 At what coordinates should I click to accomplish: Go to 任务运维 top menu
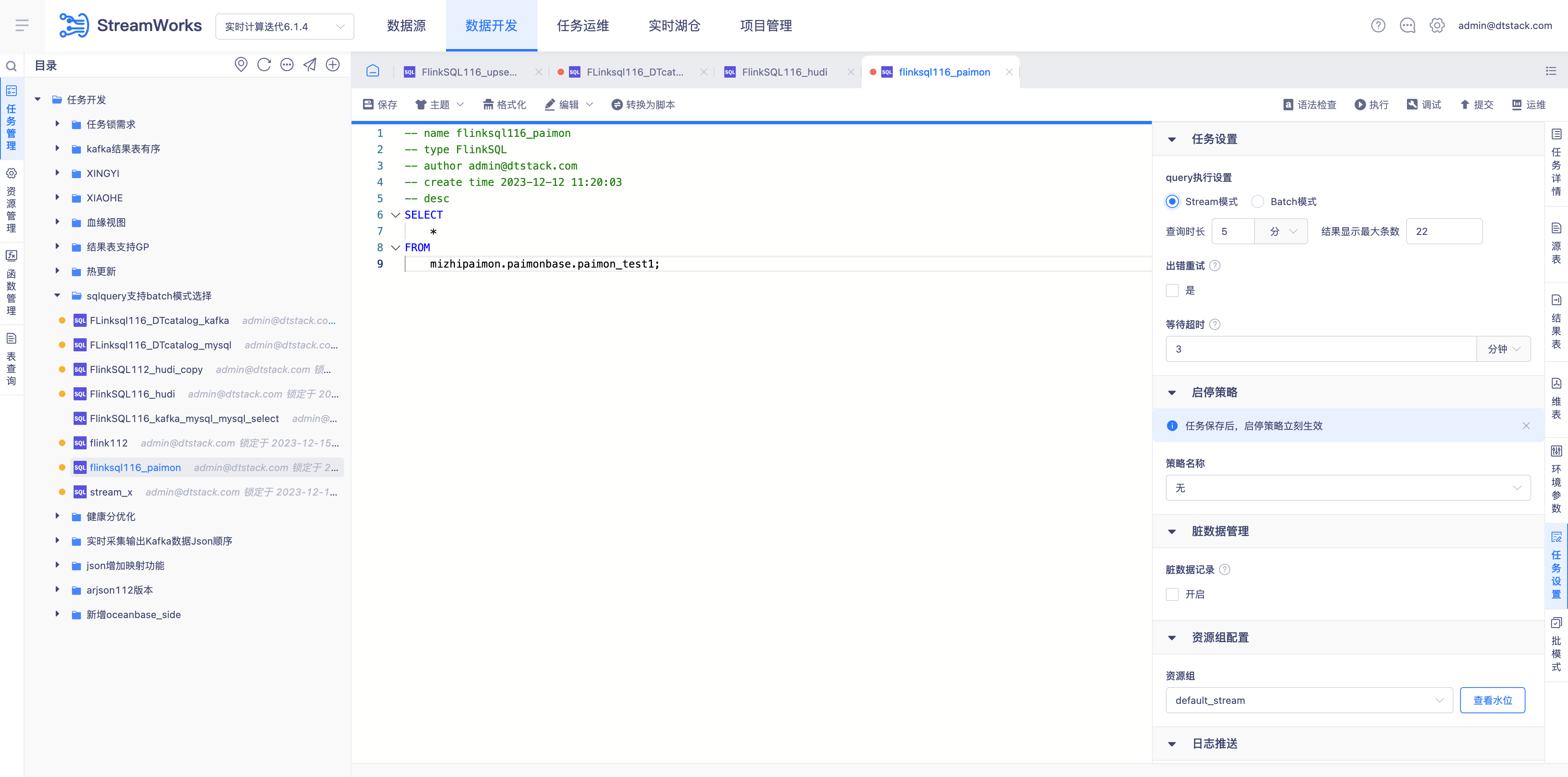coord(582,26)
